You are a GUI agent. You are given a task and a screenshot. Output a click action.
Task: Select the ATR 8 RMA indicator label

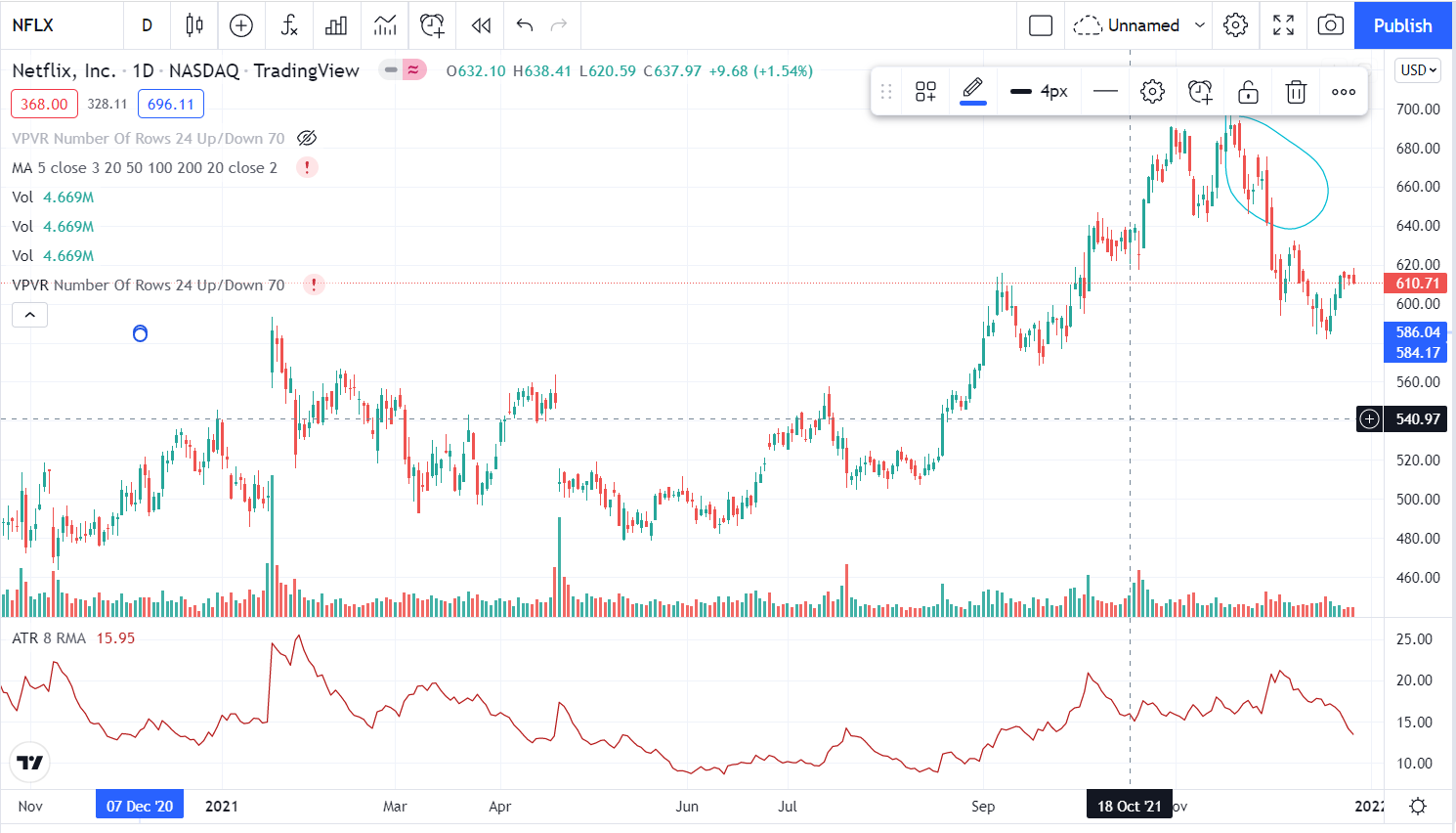(49, 637)
